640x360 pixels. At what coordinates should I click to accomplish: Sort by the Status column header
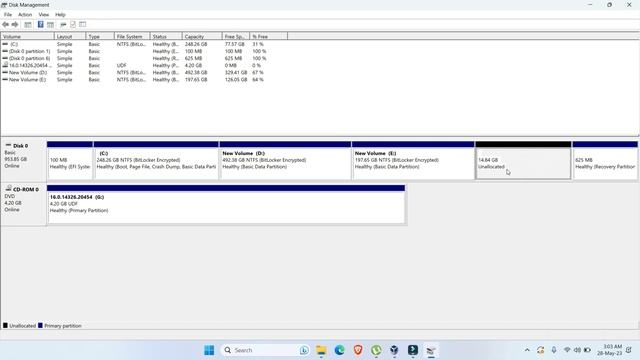point(166,37)
